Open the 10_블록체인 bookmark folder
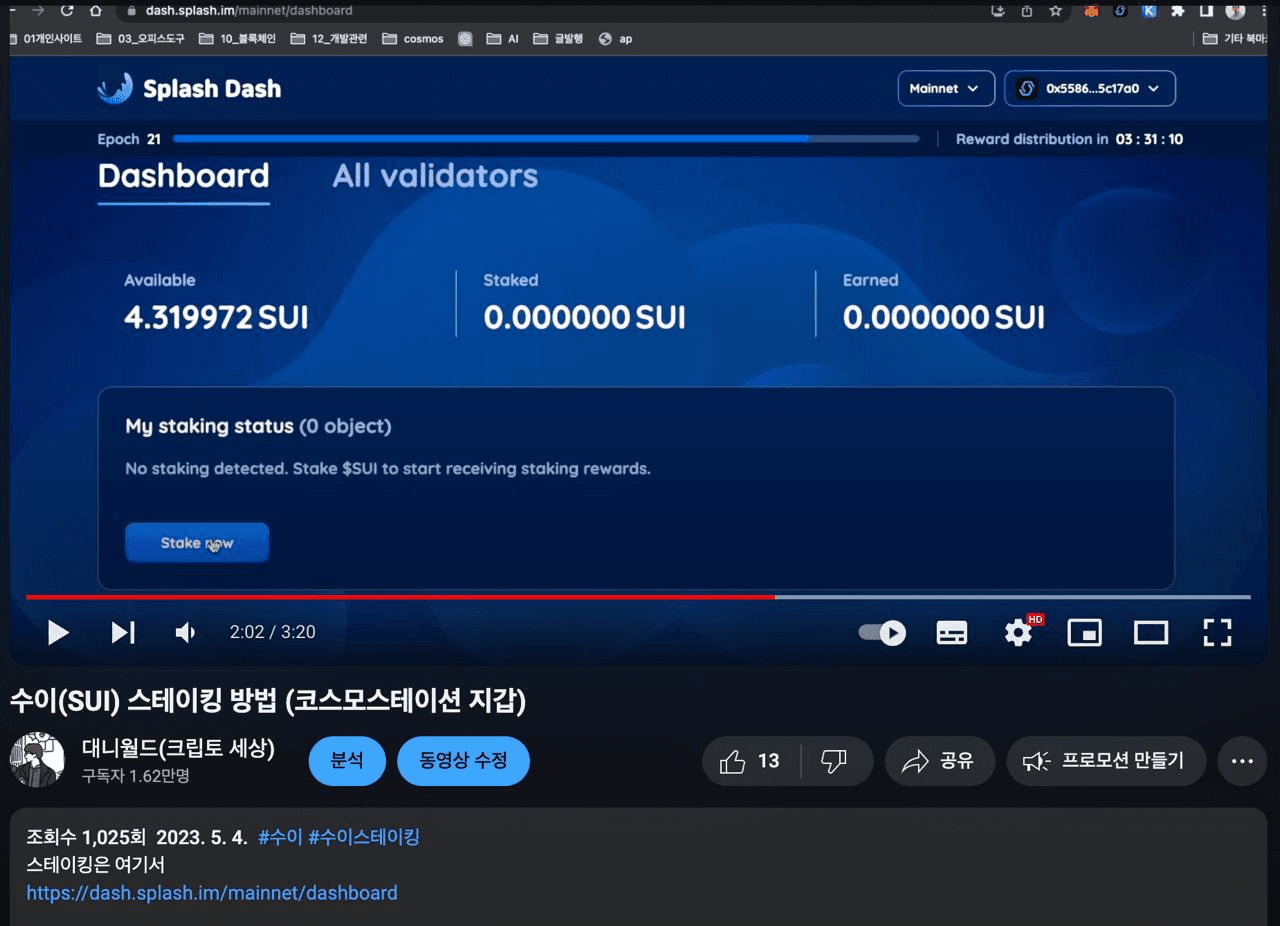Viewport: 1280px width, 926px height. pos(237,39)
